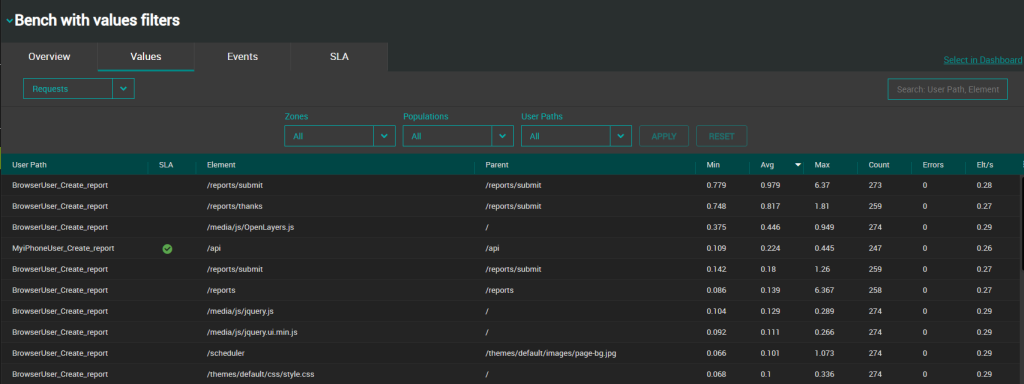Sort by the Min column header
The image size is (1024, 384).
pos(712,165)
